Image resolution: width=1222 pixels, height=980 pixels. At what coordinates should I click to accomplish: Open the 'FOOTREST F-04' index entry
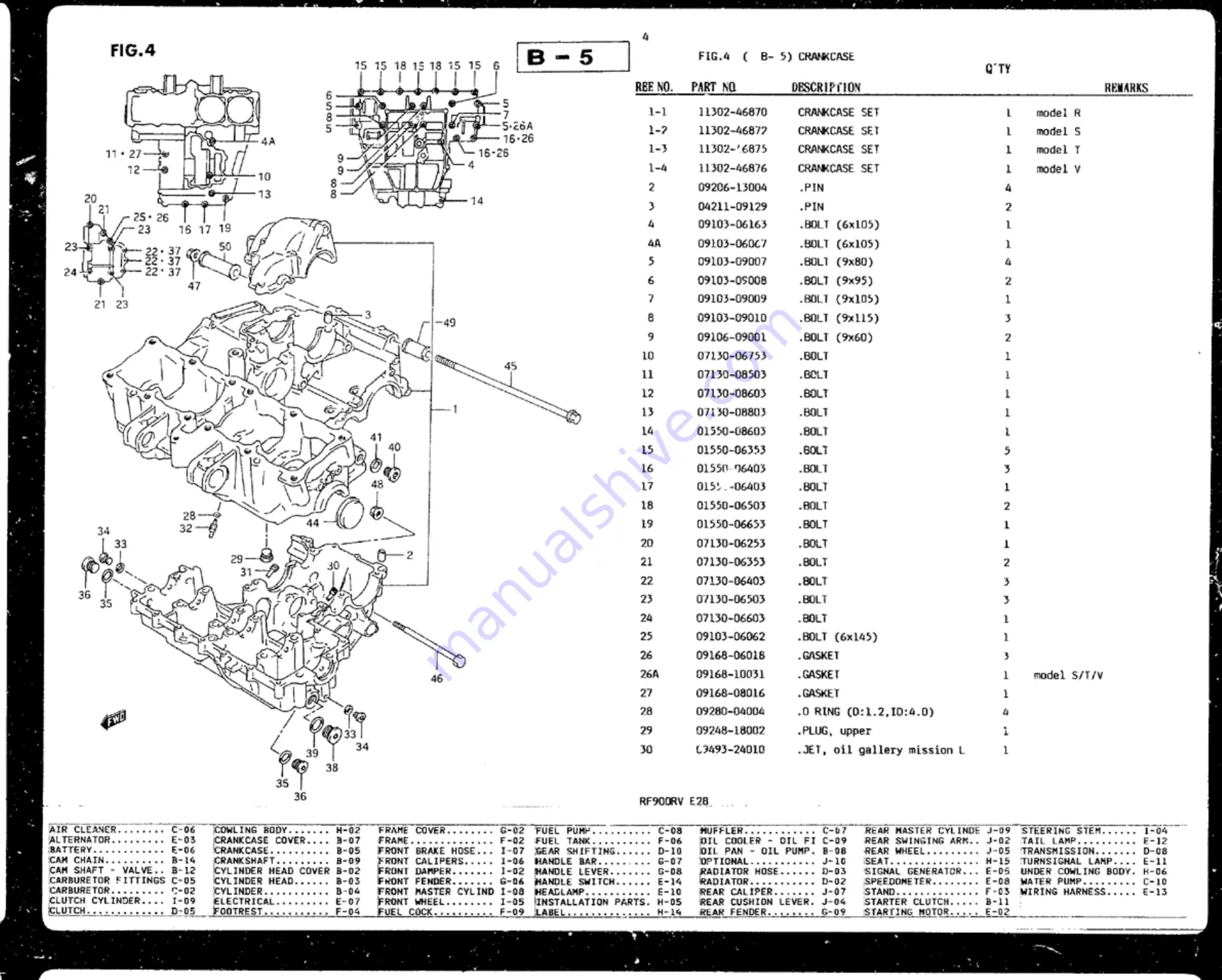pos(287,911)
